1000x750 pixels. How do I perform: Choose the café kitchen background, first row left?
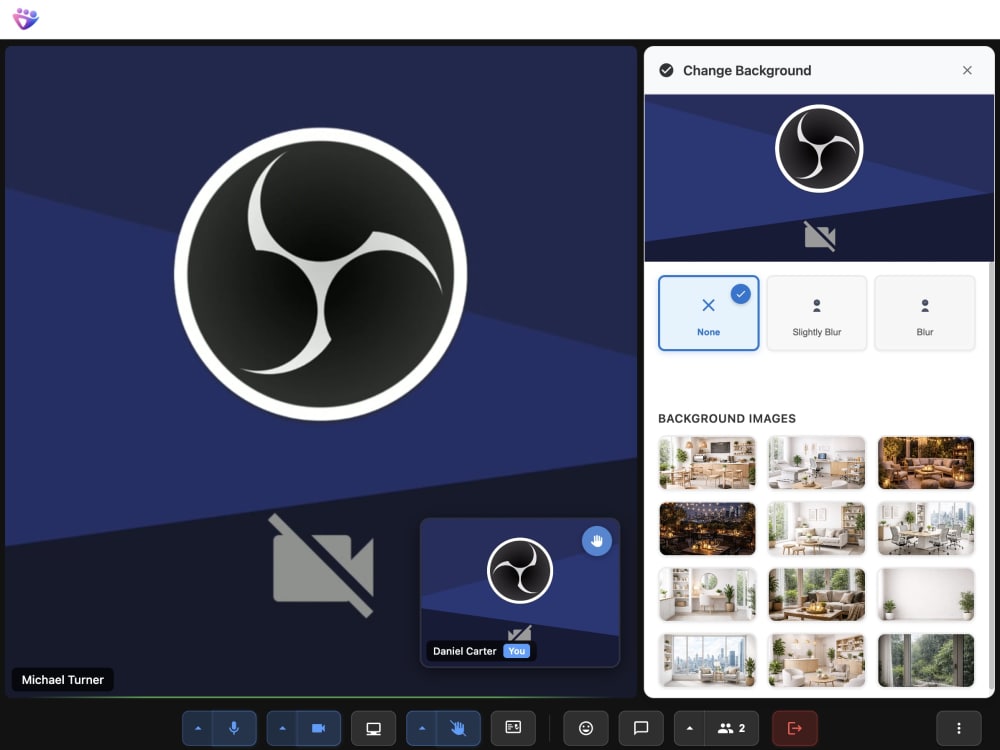click(x=708, y=463)
